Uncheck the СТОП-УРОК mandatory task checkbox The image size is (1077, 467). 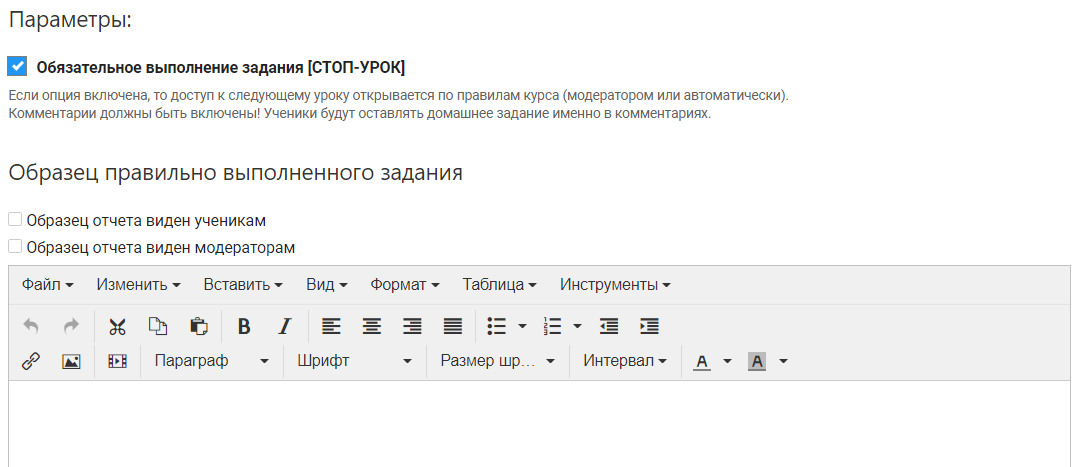coord(16,67)
